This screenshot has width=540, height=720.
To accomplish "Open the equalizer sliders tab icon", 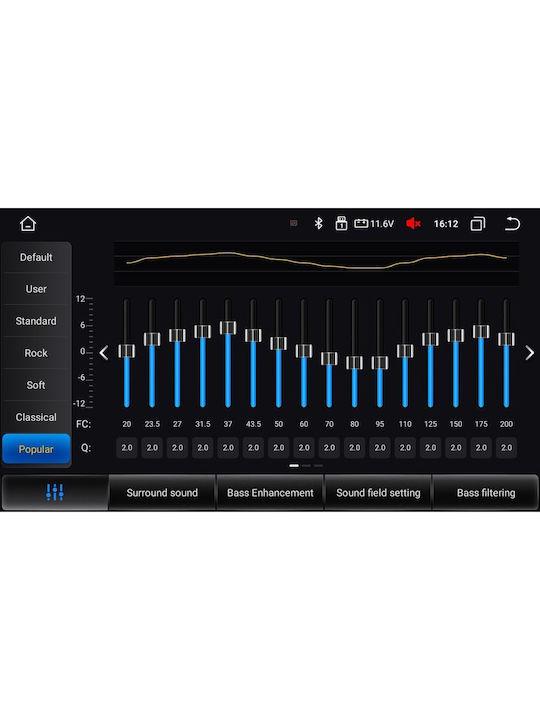I will point(55,492).
